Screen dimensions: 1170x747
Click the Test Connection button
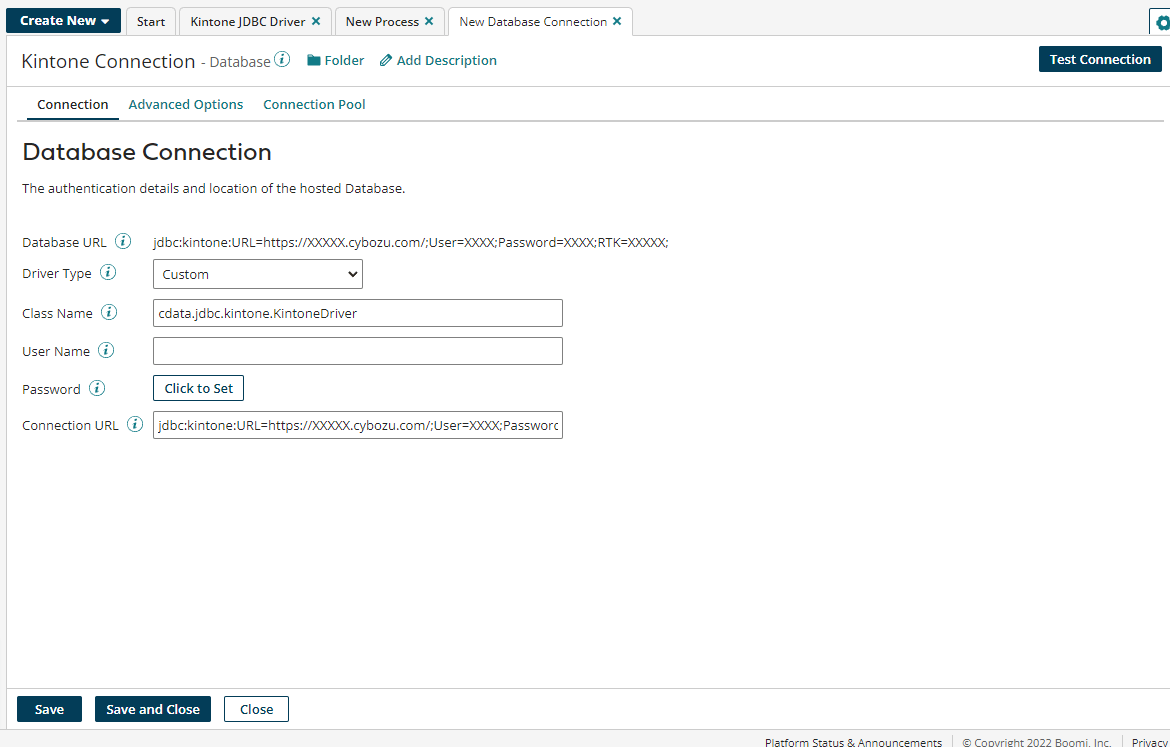(1100, 59)
